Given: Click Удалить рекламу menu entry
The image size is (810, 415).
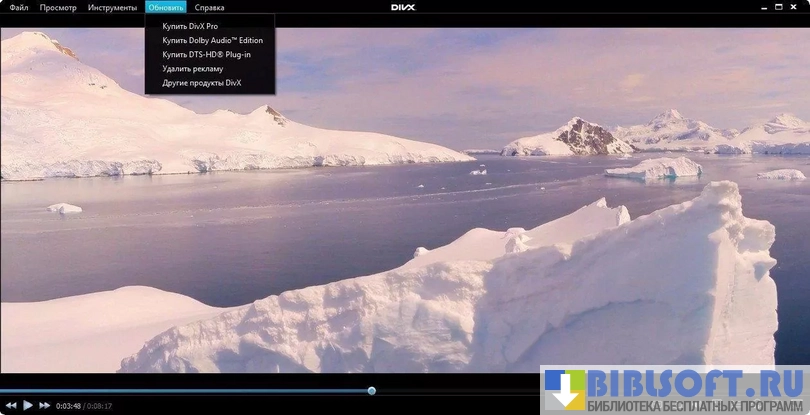Looking at the screenshot, I should [x=192, y=68].
